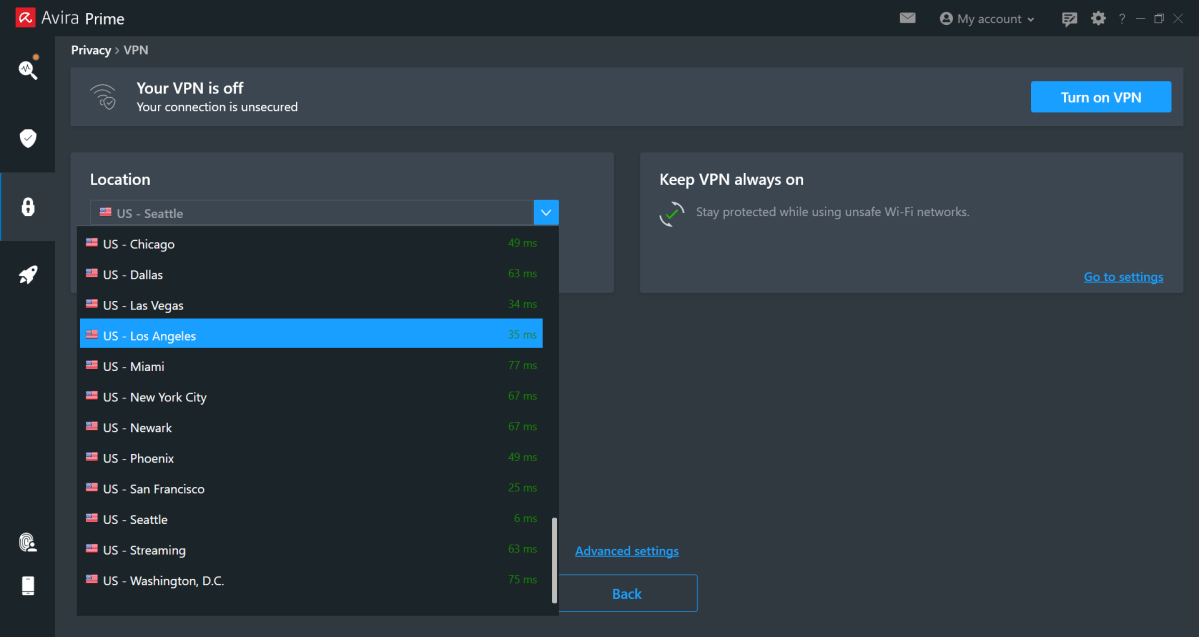Pick US - Miami server
1199x637 pixels.
[311, 366]
